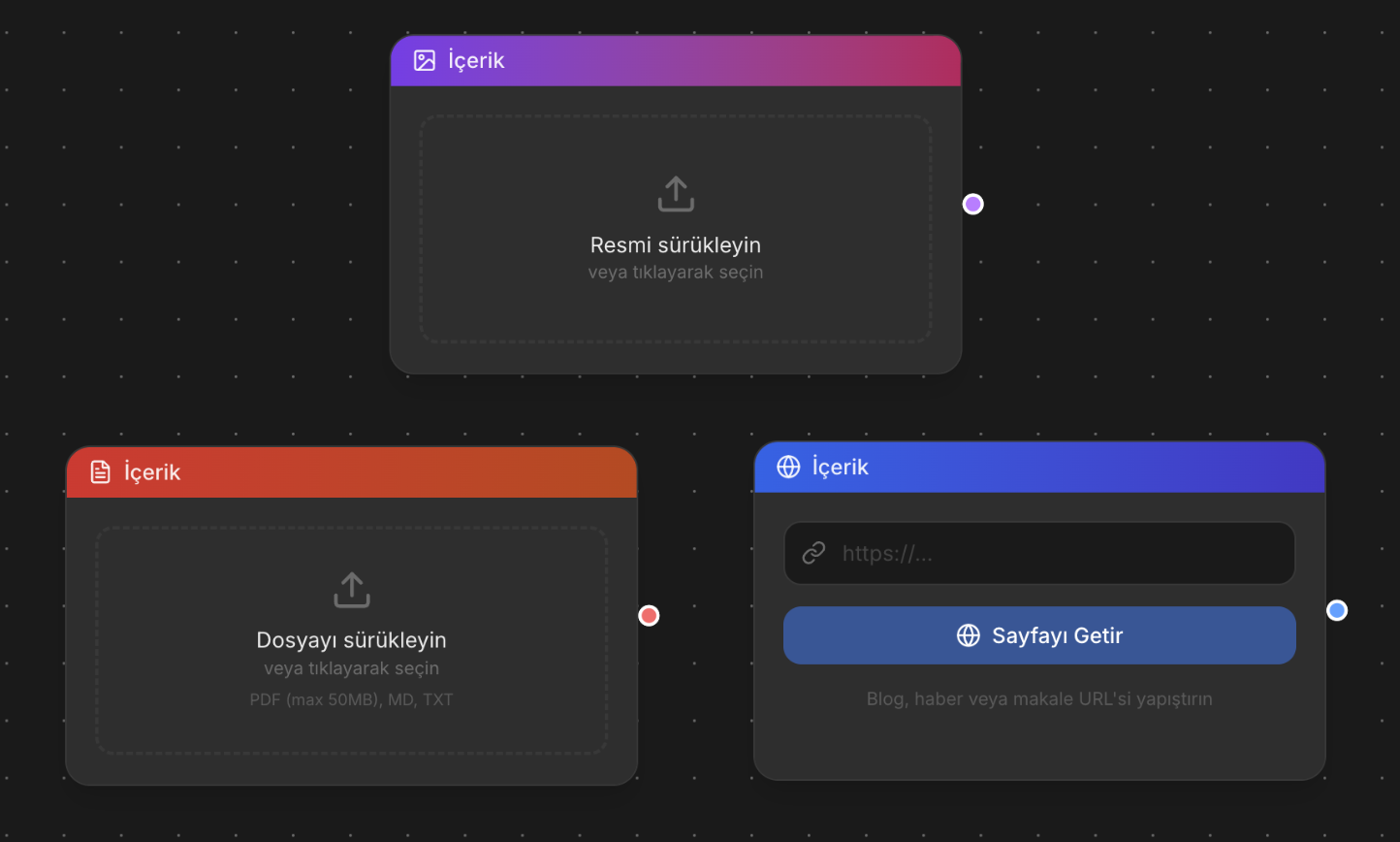The width and height of the screenshot is (1400, 842).
Task: Select the İçerik title in blue header
Action: [840, 467]
